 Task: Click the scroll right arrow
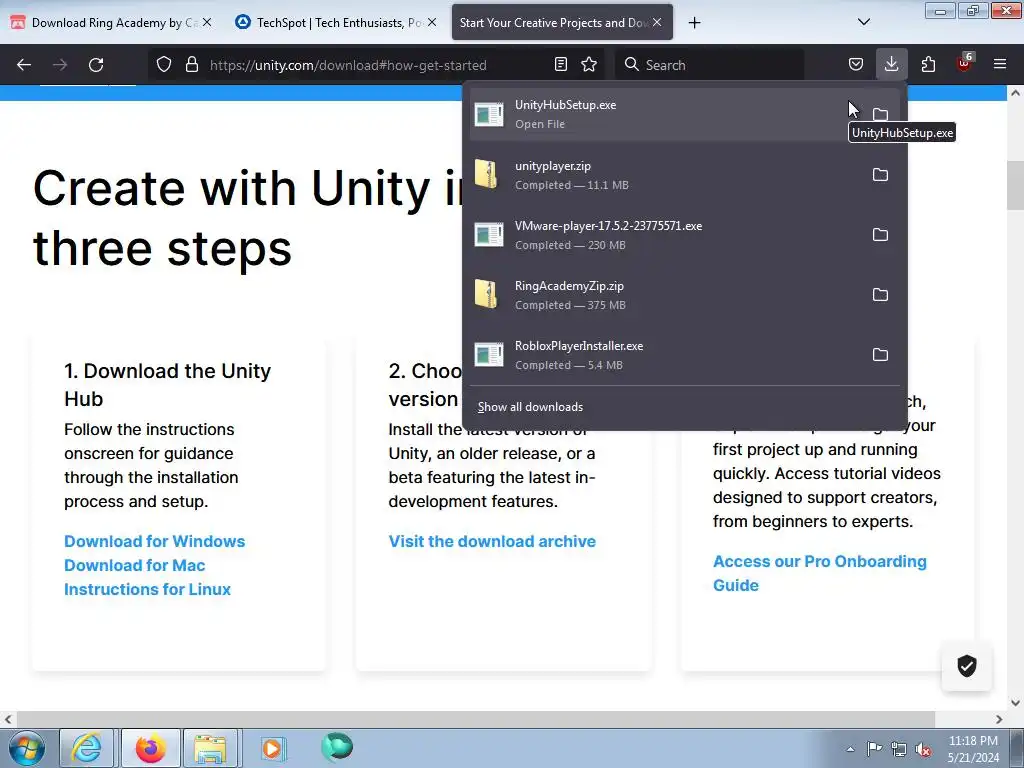point(999,719)
